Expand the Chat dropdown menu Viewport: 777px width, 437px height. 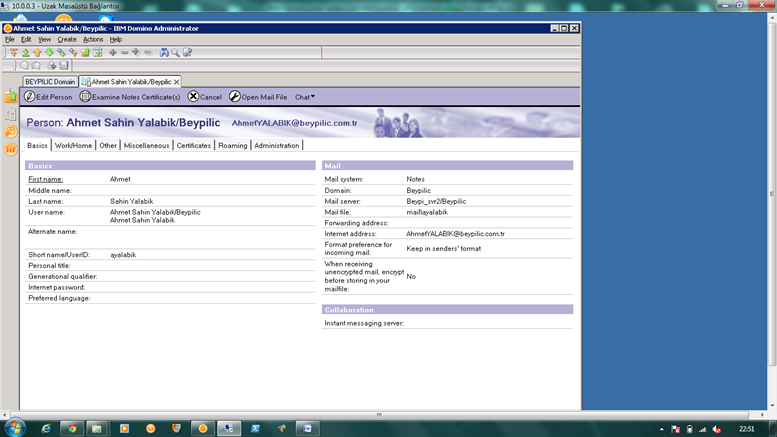coord(305,97)
